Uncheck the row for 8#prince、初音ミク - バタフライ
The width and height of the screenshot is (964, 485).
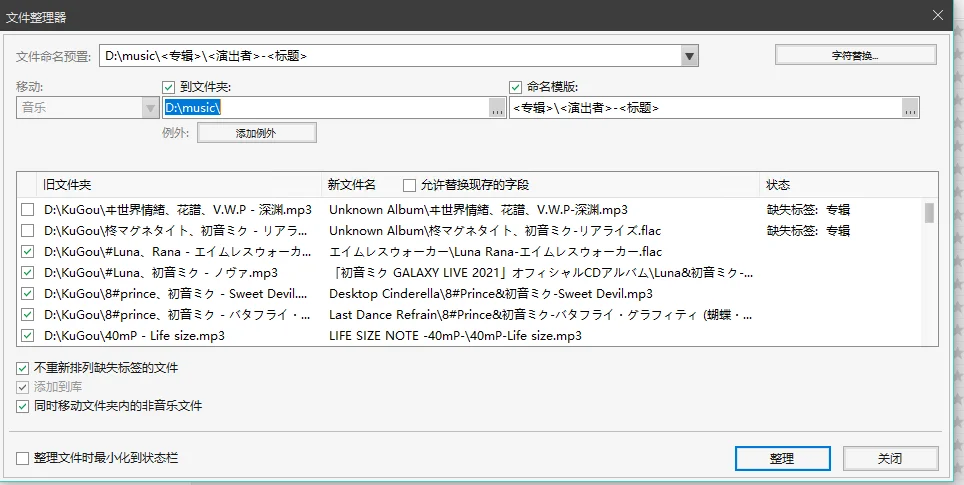pyautogui.click(x=28, y=315)
